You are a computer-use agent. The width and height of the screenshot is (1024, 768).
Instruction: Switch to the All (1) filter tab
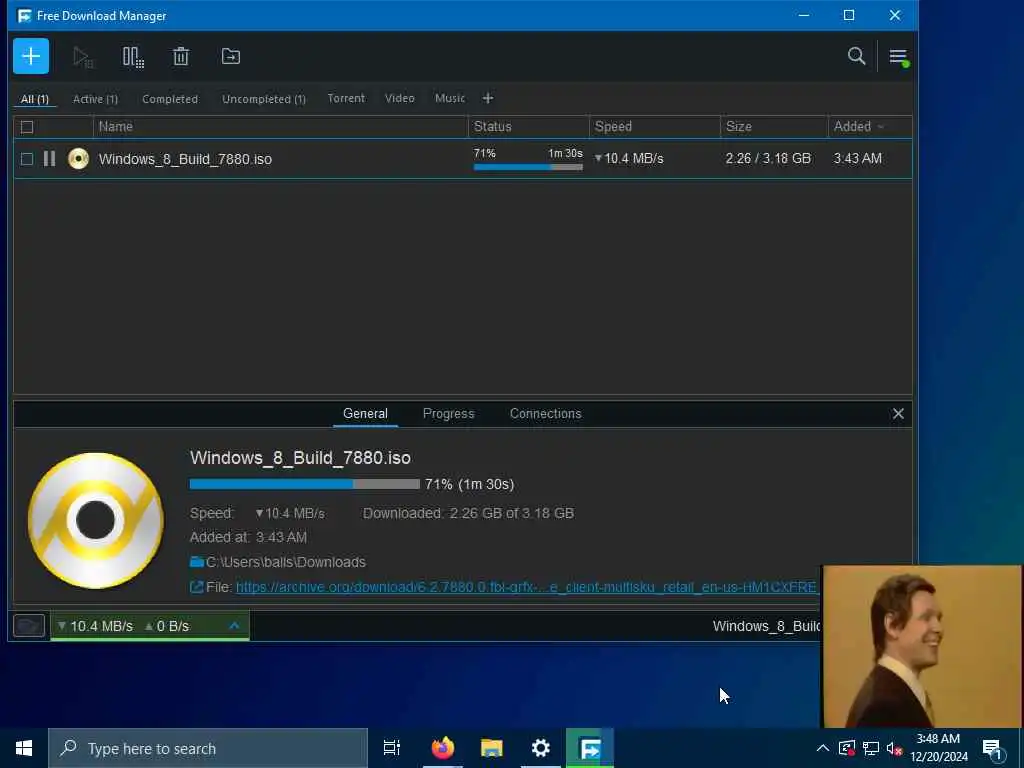coord(35,99)
